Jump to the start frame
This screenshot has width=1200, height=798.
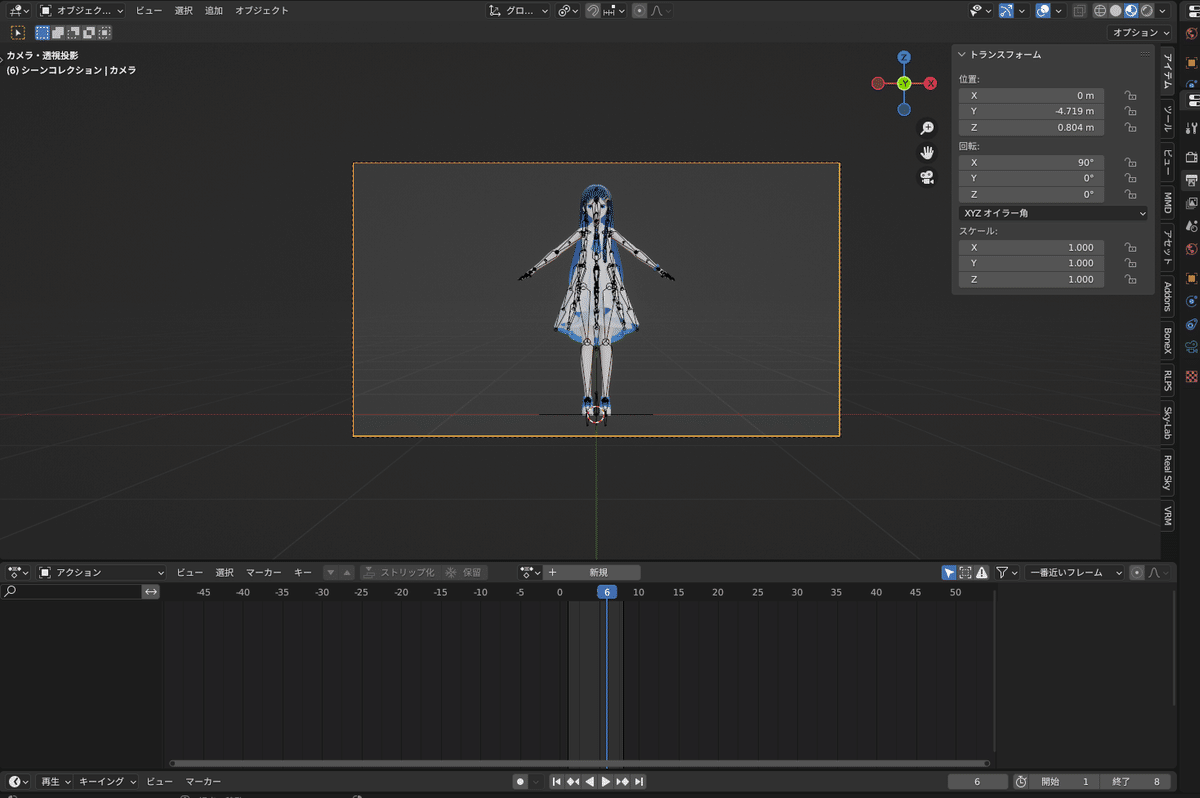[557, 781]
